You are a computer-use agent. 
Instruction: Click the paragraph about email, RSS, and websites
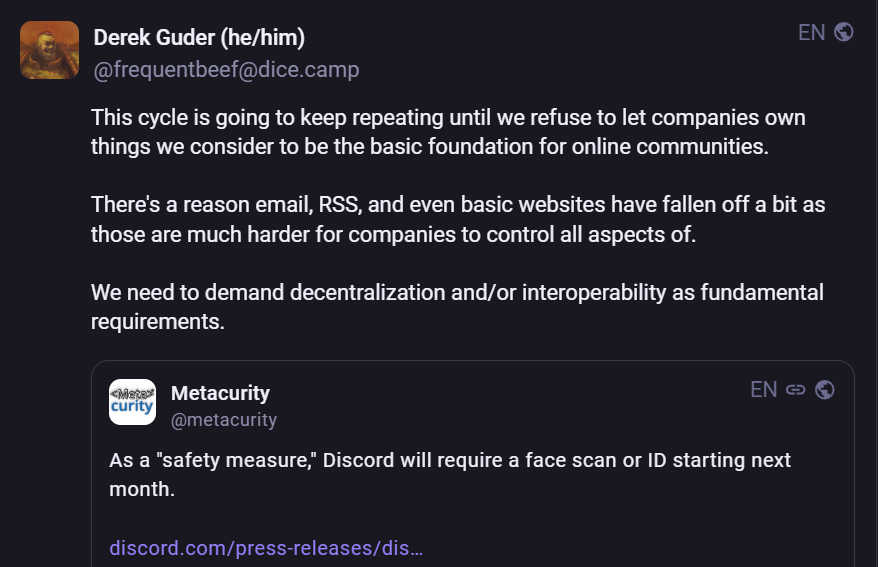click(x=458, y=219)
